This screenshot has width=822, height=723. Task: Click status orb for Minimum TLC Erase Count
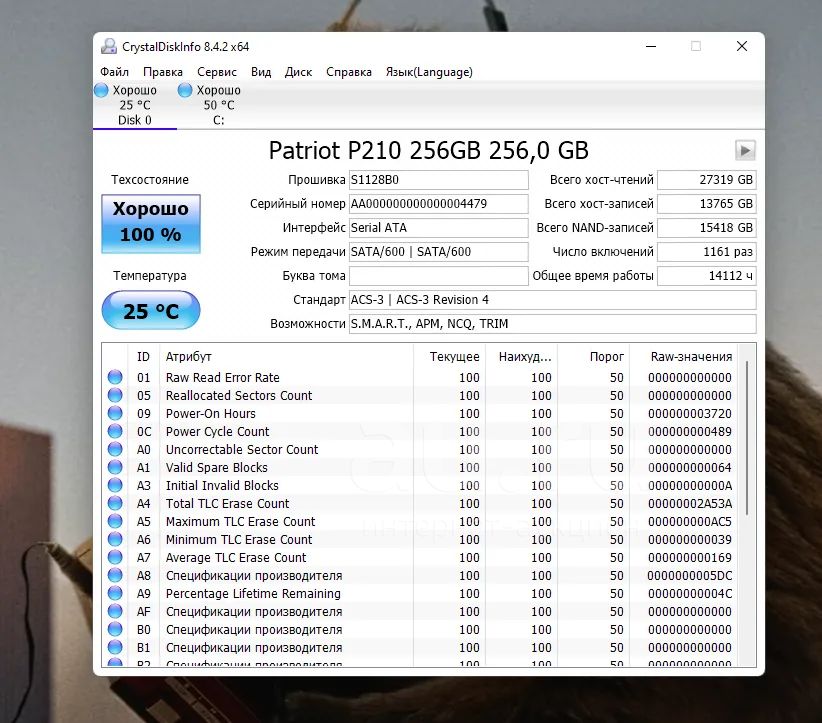pyautogui.click(x=115, y=539)
